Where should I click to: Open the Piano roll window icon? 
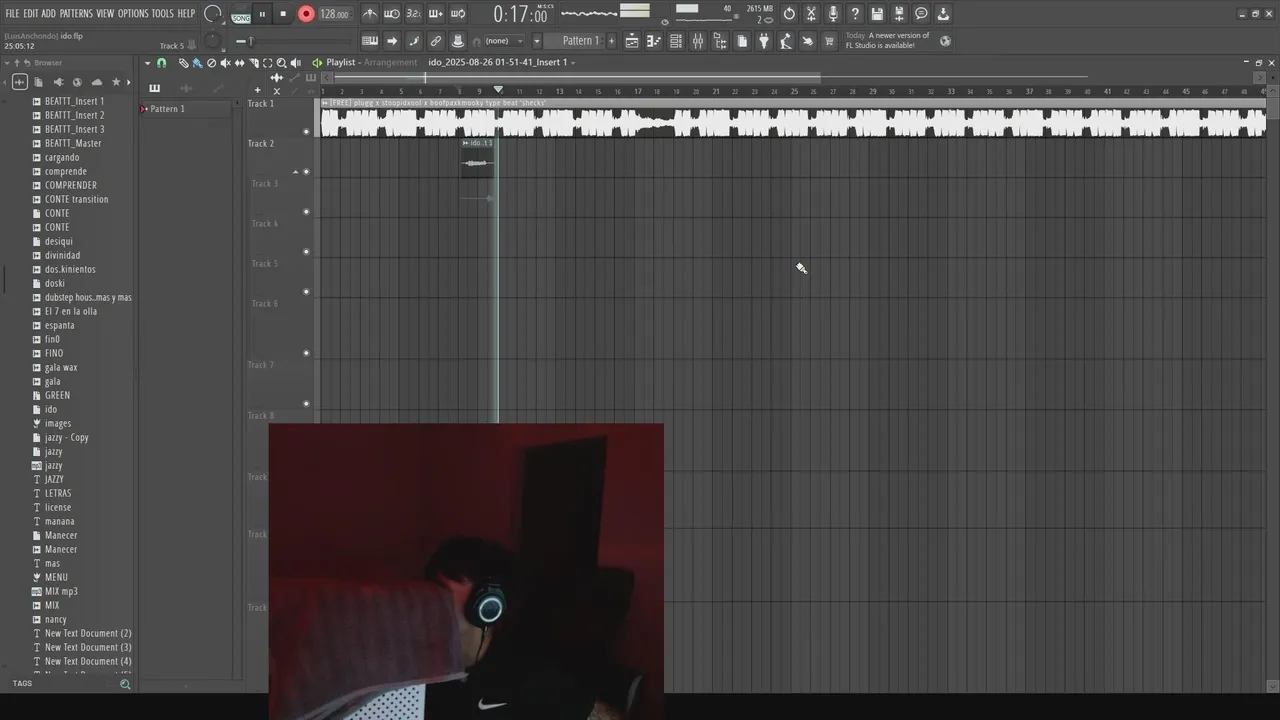click(x=654, y=41)
